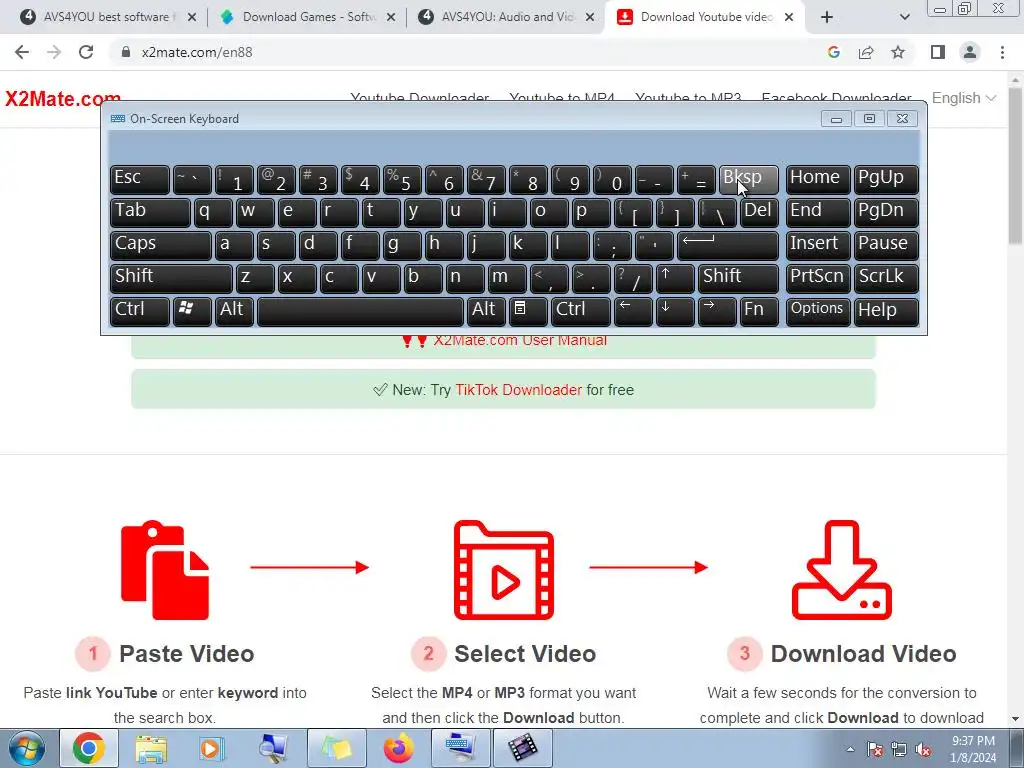
Task: Select the Download Youtube video tab
Action: click(705, 17)
